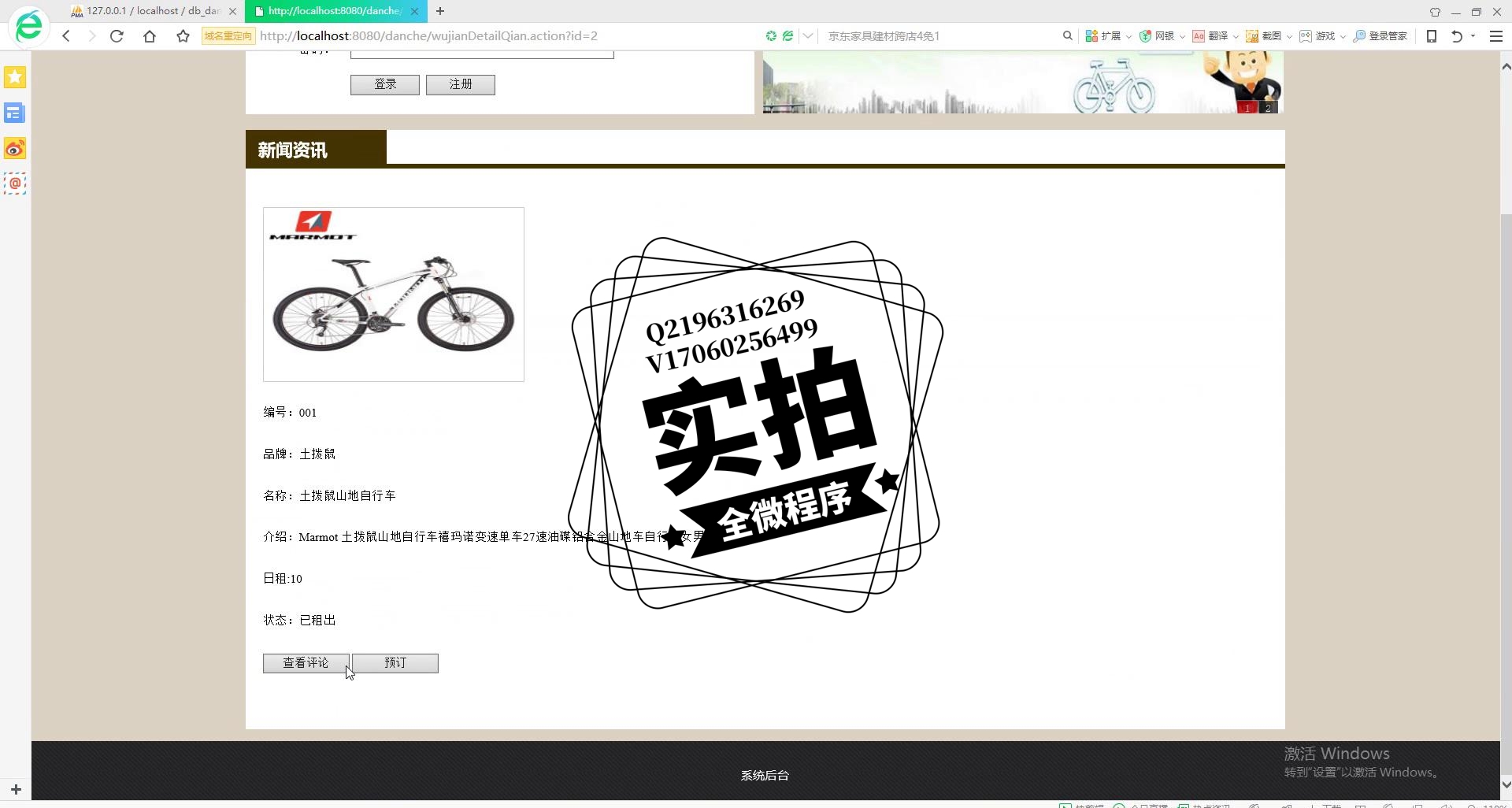Click the 预订 booking button
This screenshot has height=808, width=1512.
point(395,663)
